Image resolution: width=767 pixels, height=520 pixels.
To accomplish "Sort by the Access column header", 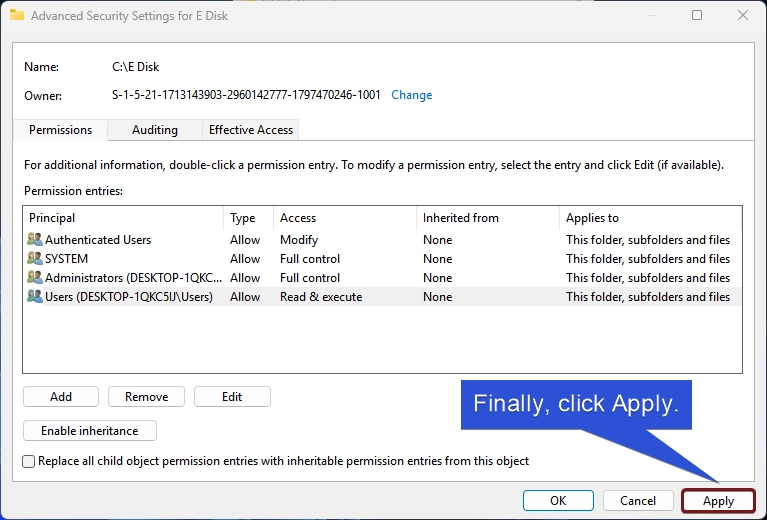I will tap(345, 218).
